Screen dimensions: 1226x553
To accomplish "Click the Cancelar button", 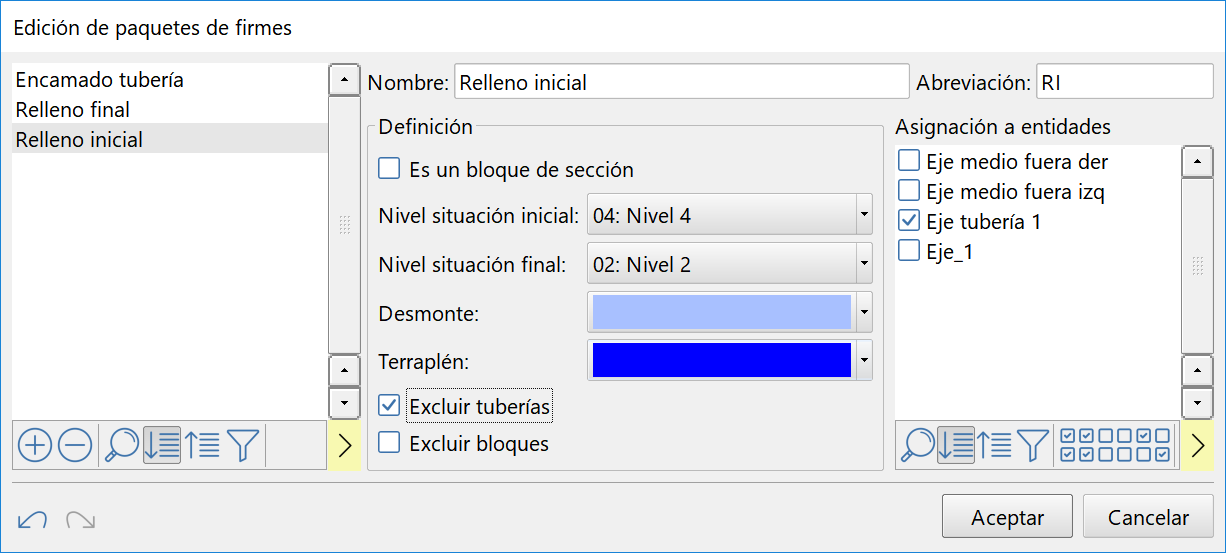I will [1148, 518].
